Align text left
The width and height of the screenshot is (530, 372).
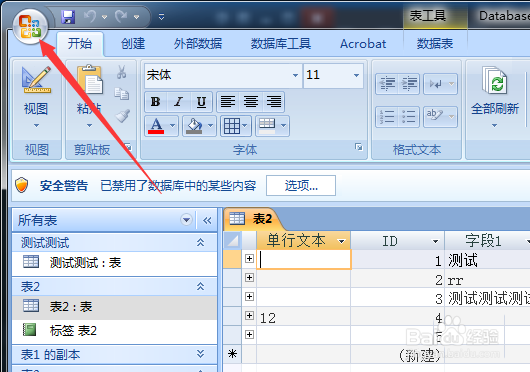click(x=228, y=102)
